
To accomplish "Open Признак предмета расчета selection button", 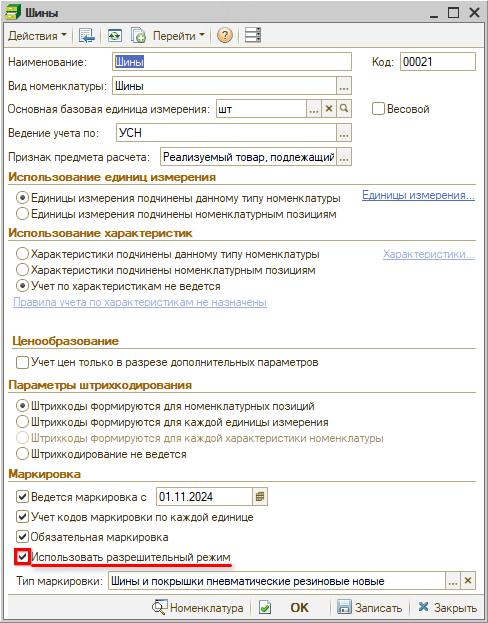I will [x=344, y=157].
